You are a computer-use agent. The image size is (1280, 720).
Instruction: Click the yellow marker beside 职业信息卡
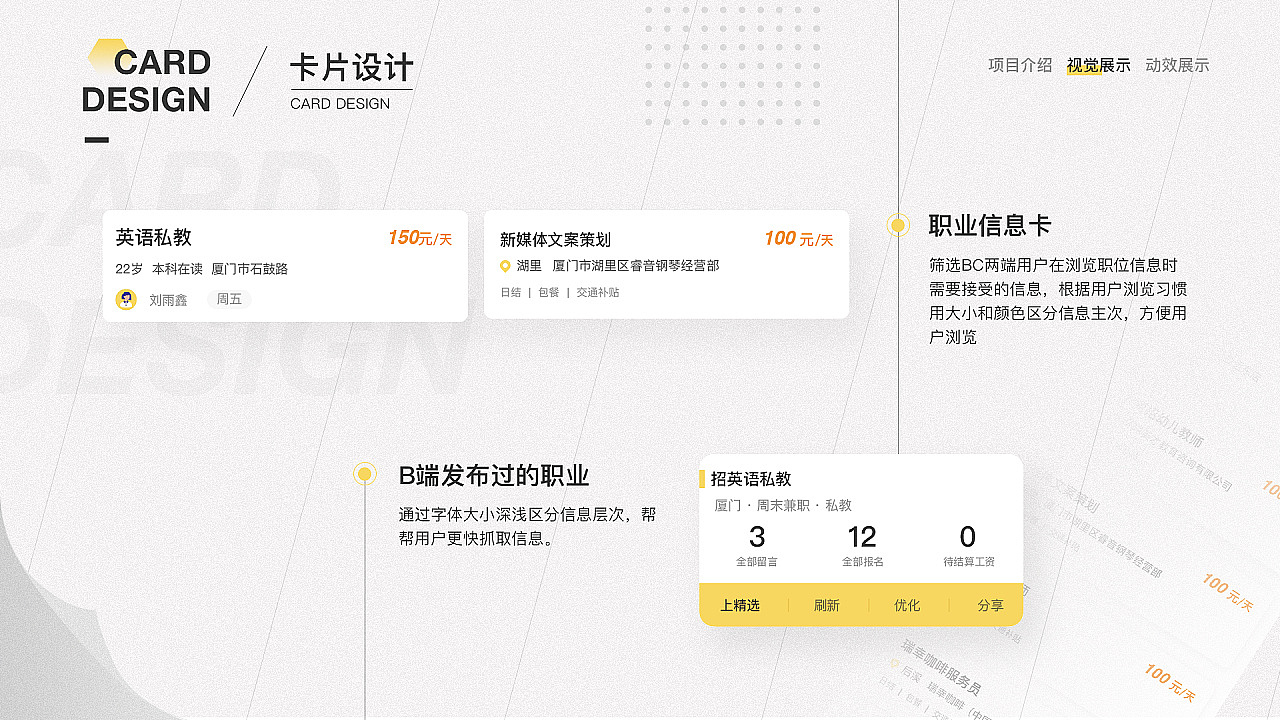click(897, 225)
